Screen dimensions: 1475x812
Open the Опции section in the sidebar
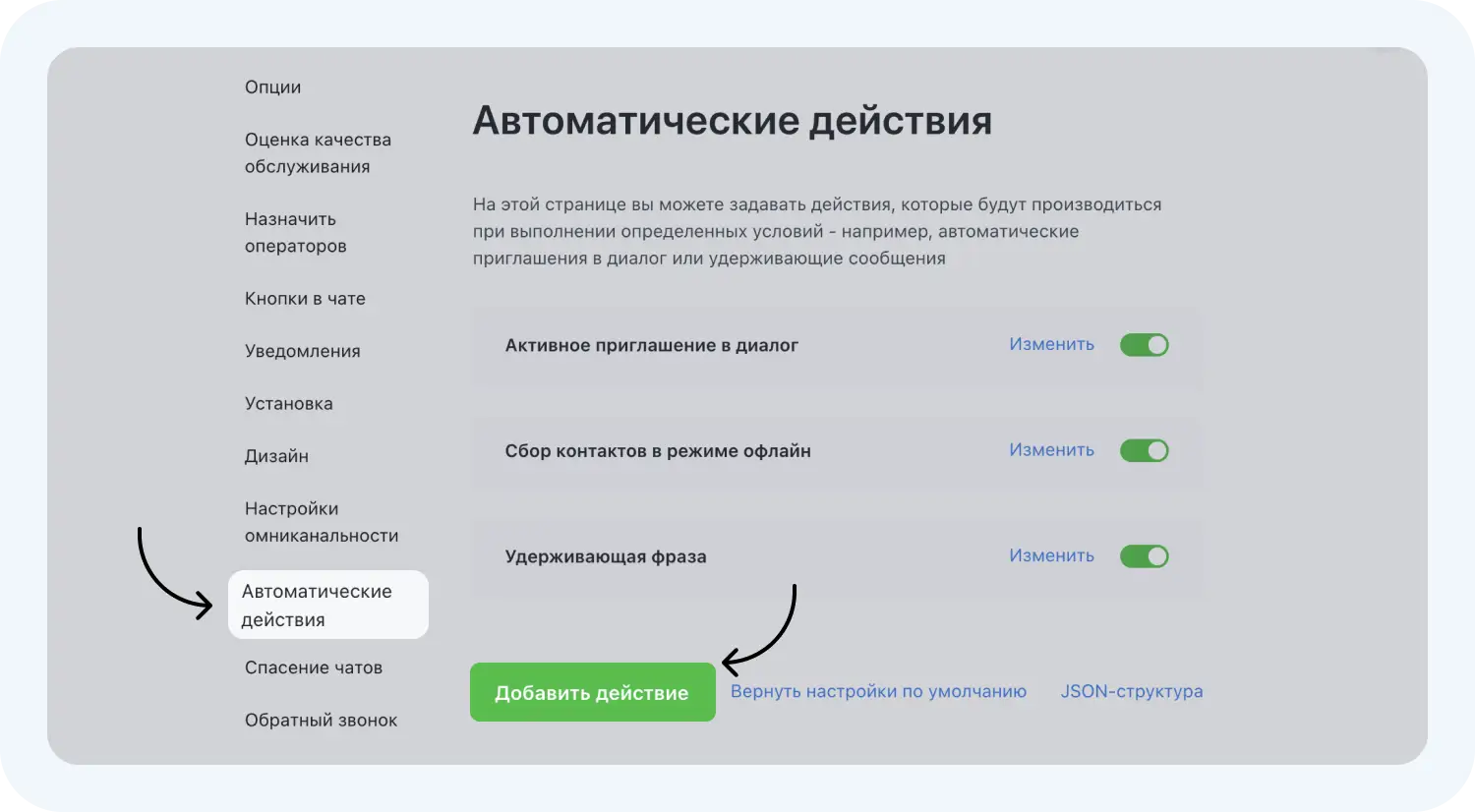pyautogui.click(x=272, y=87)
